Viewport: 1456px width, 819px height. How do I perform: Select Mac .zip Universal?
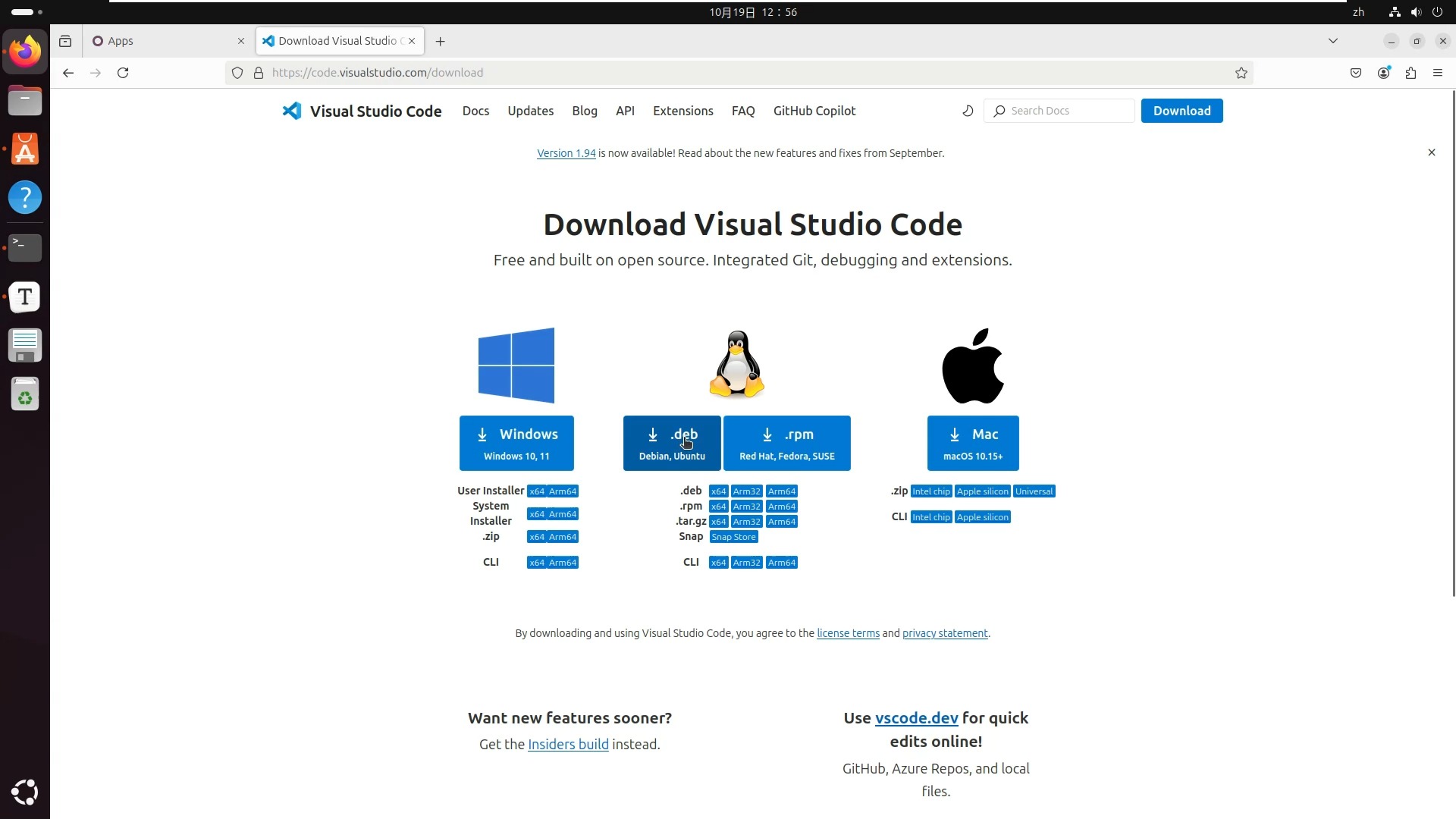coord(1034,491)
